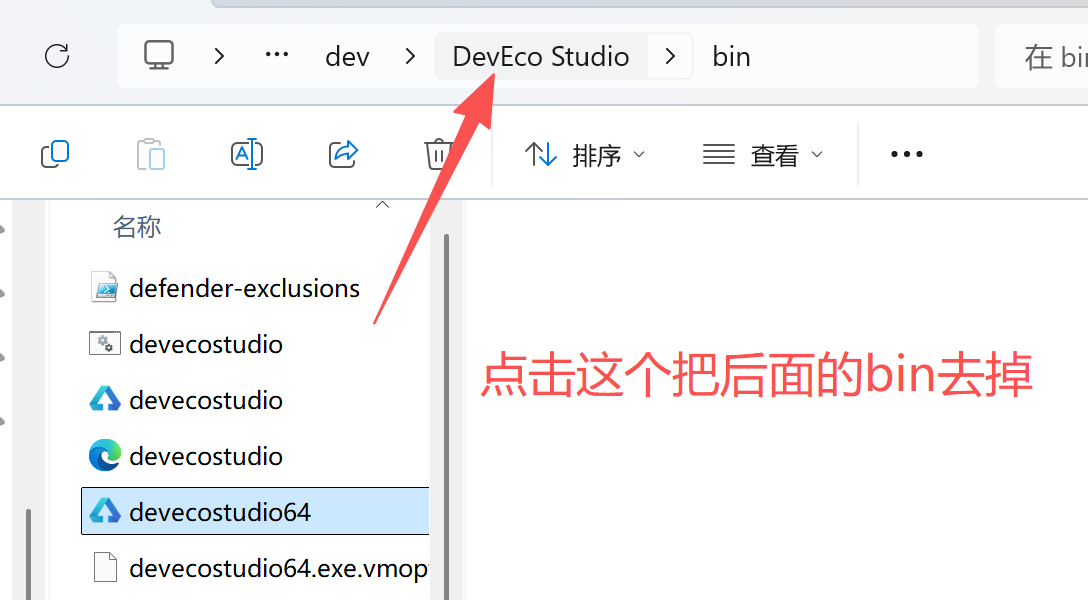Open the defender-exclusions image file
Screen dimensions: 1088x600
[x=244, y=288]
